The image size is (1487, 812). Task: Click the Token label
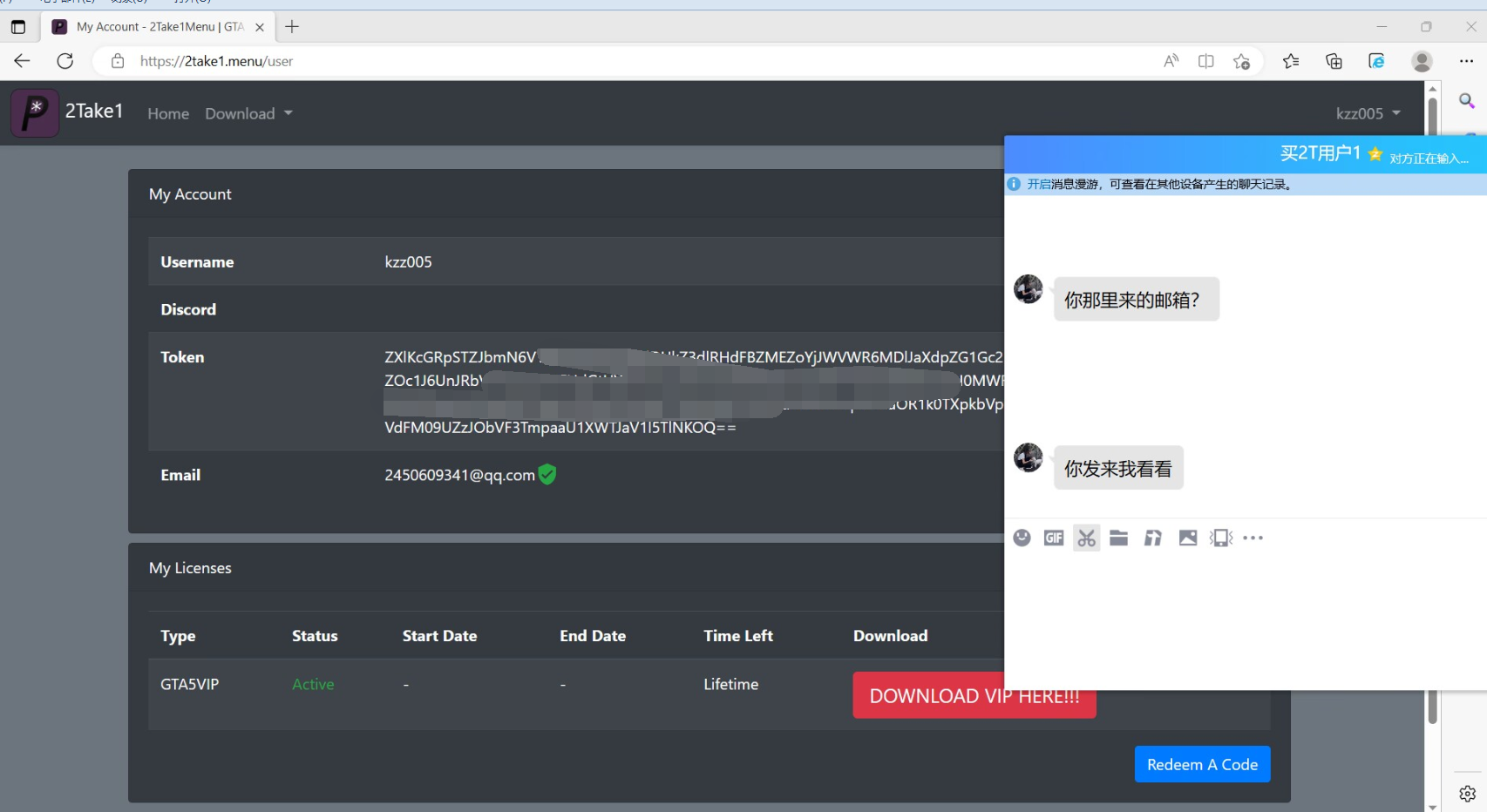(x=182, y=357)
